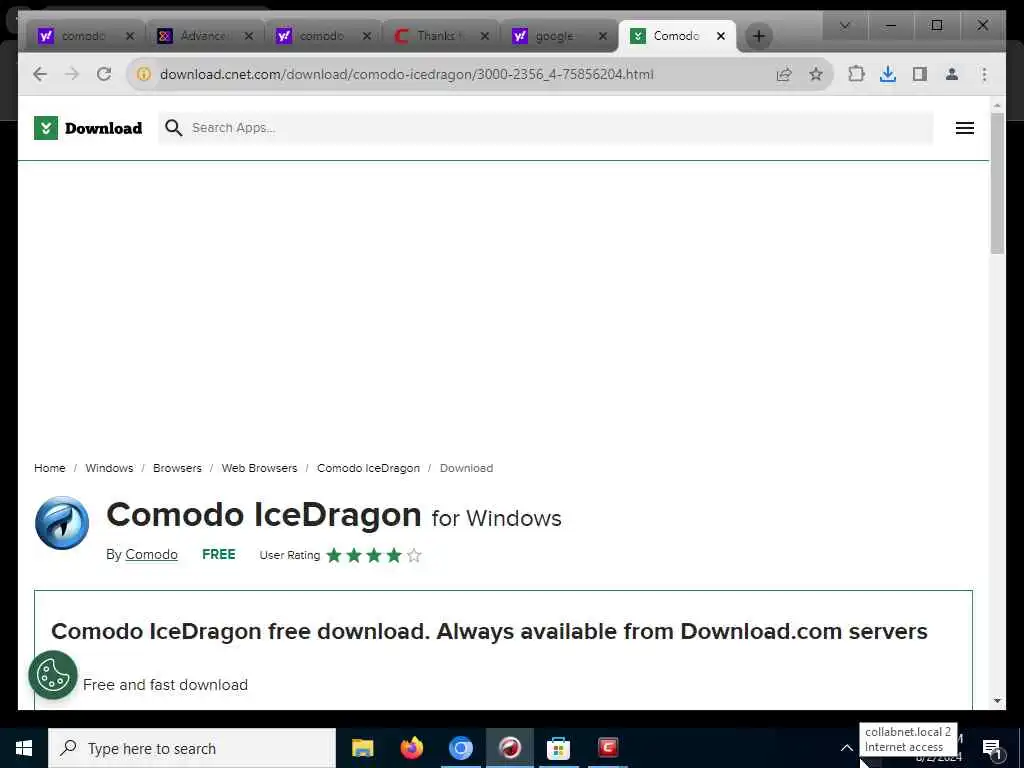Open the Web Browsers breadcrumb
1024x768 pixels.
(x=259, y=468)
